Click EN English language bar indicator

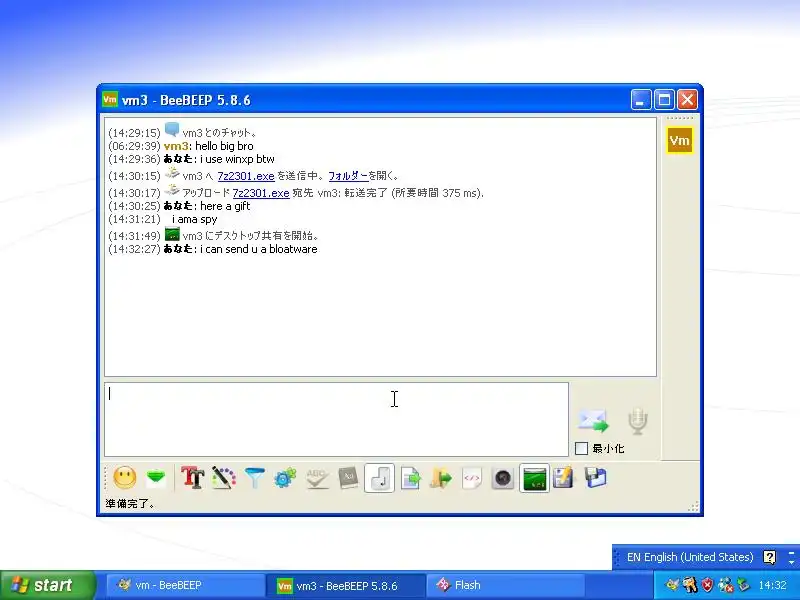click(x=690, y=557)
